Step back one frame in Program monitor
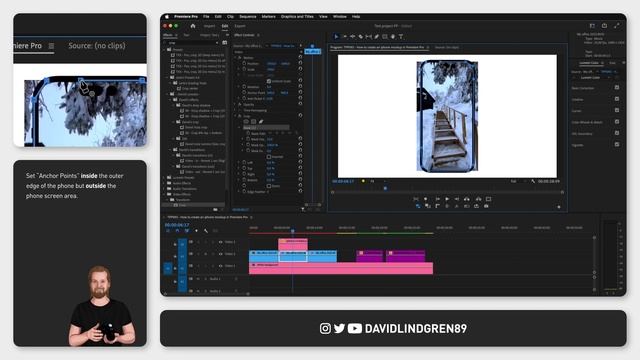This screenshot has height=360, width=640. (437, 199)
